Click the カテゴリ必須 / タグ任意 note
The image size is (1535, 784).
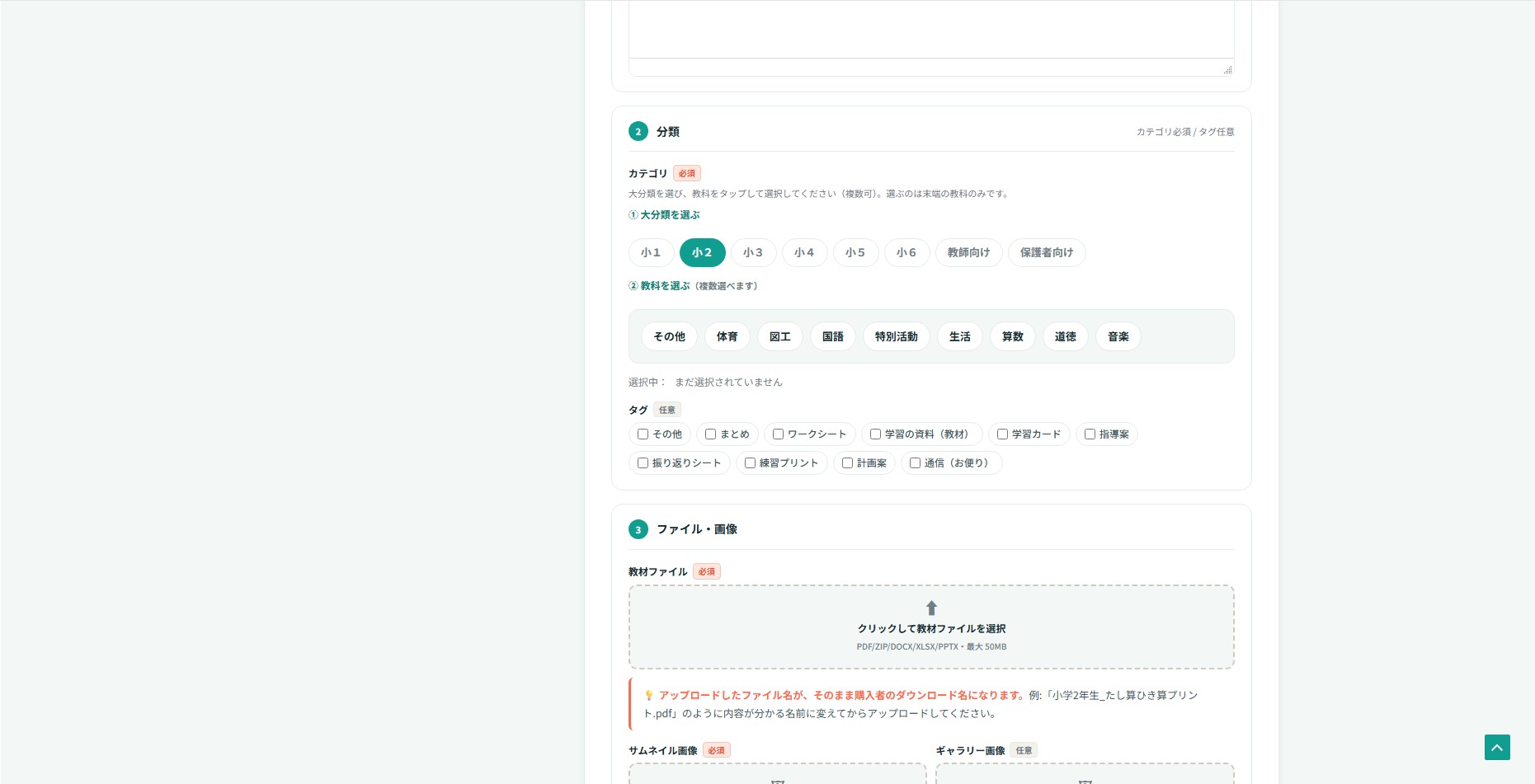(x=1185, y=132)
